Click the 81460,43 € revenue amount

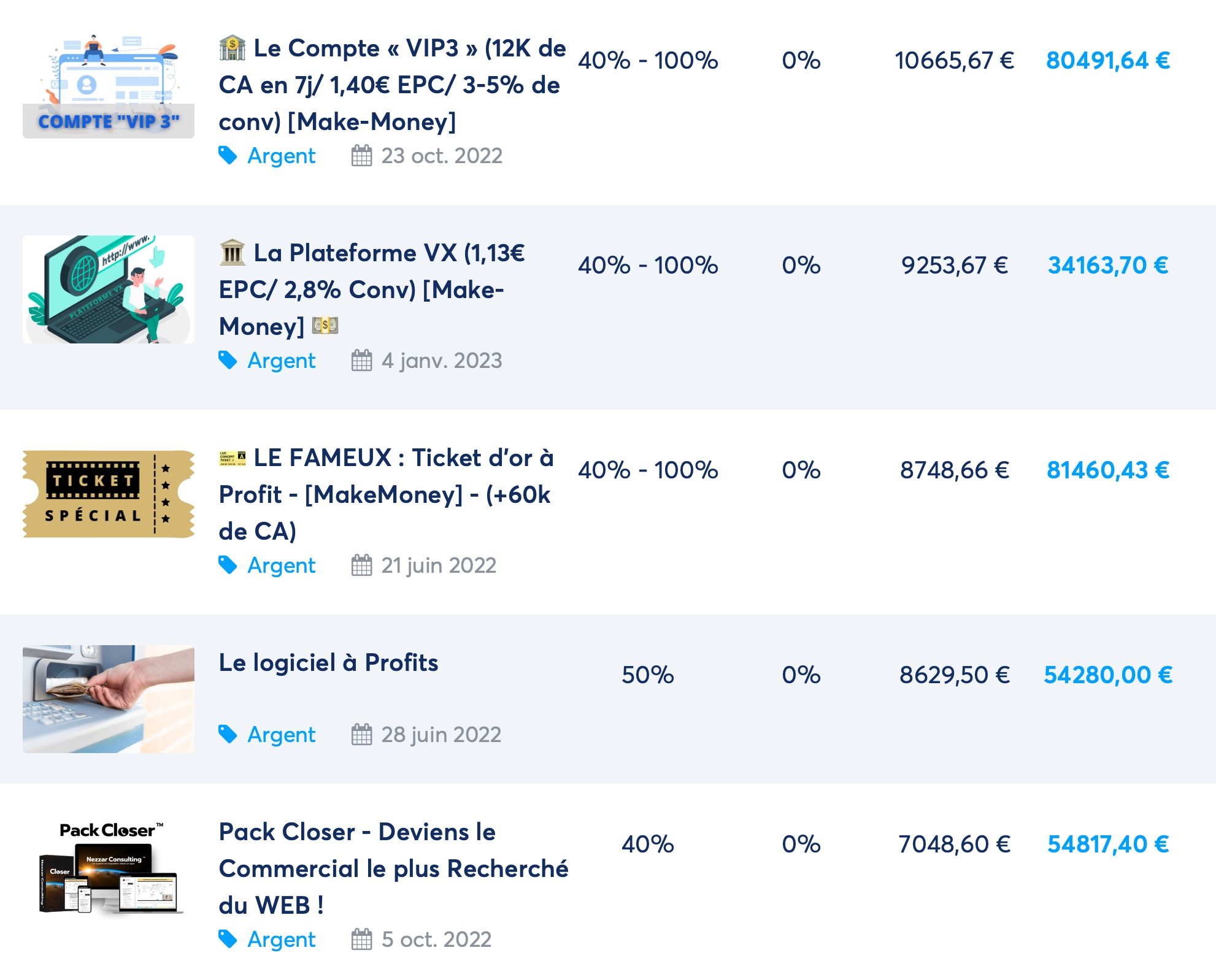coord(1107,470)
